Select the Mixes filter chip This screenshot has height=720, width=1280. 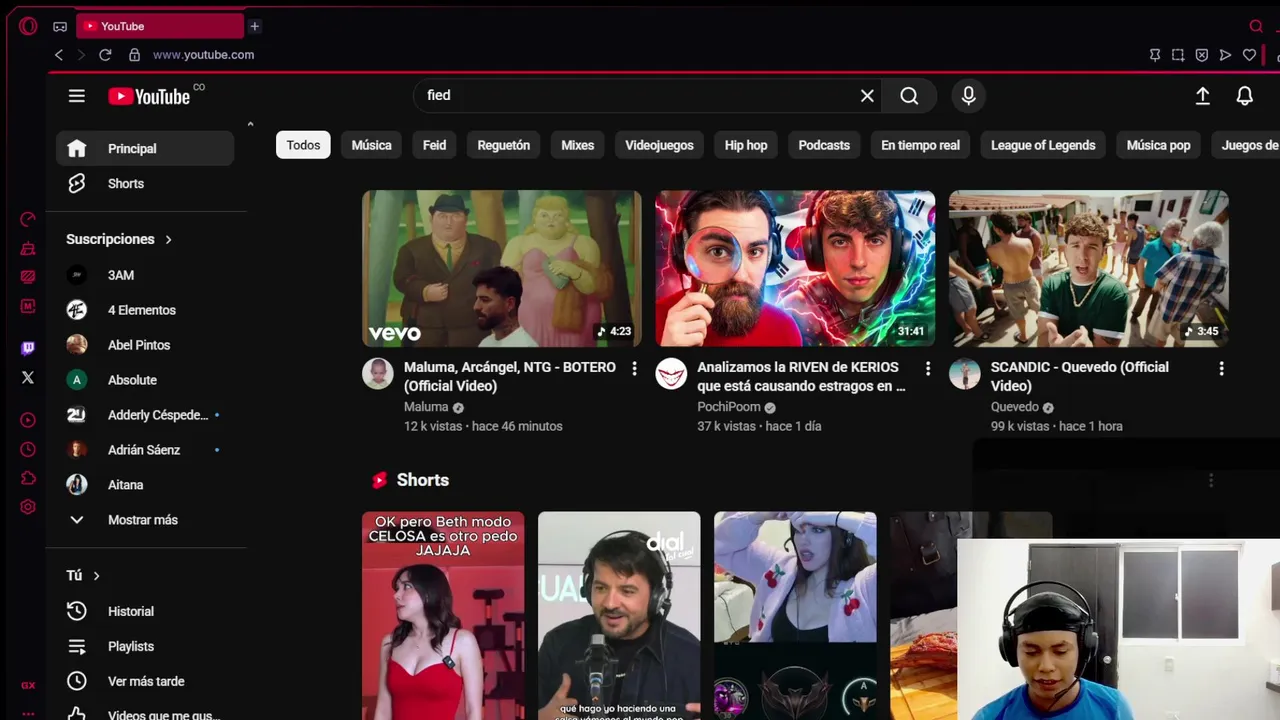tap(578, 145)
